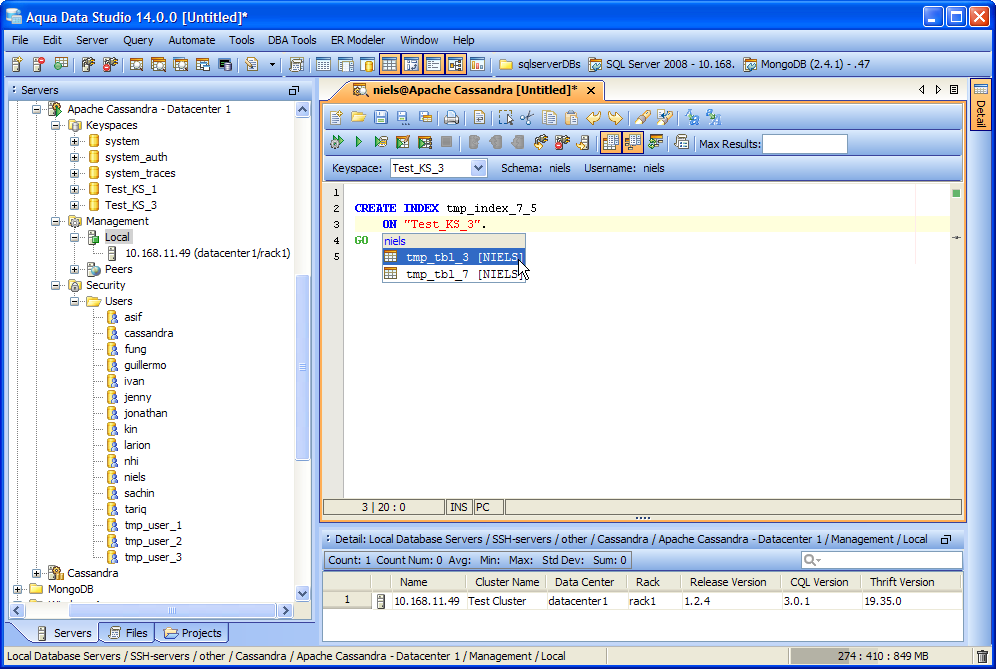Click the document list icon right of tab arrows
996x669 pixels.
954,90
